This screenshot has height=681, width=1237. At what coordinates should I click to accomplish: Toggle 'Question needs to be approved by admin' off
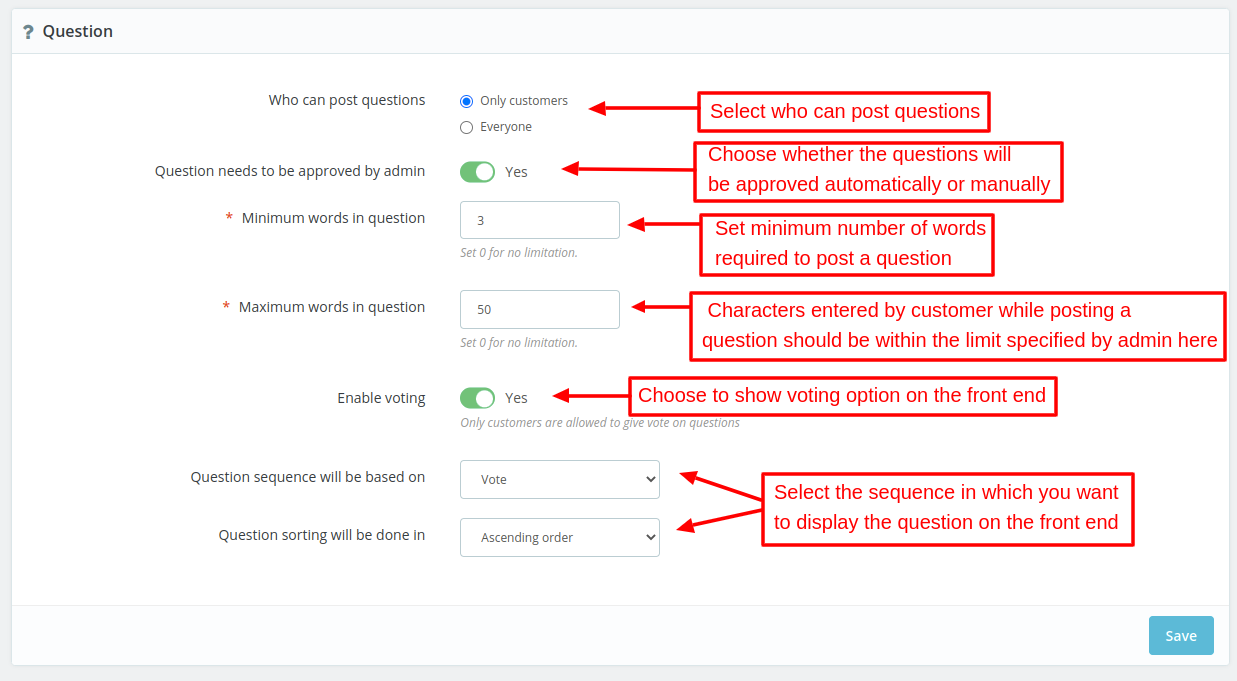tap(477, 171)
